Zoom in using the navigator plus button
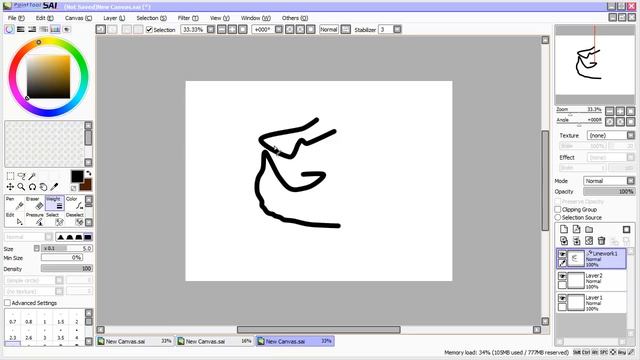This screenshot has height=360, width=640. pyautogui.click(x=620, y=111)
